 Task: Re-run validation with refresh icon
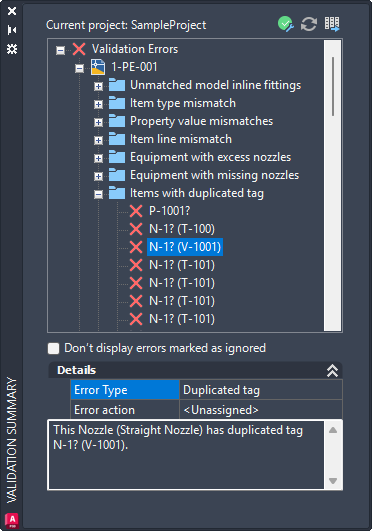[309, 24]
